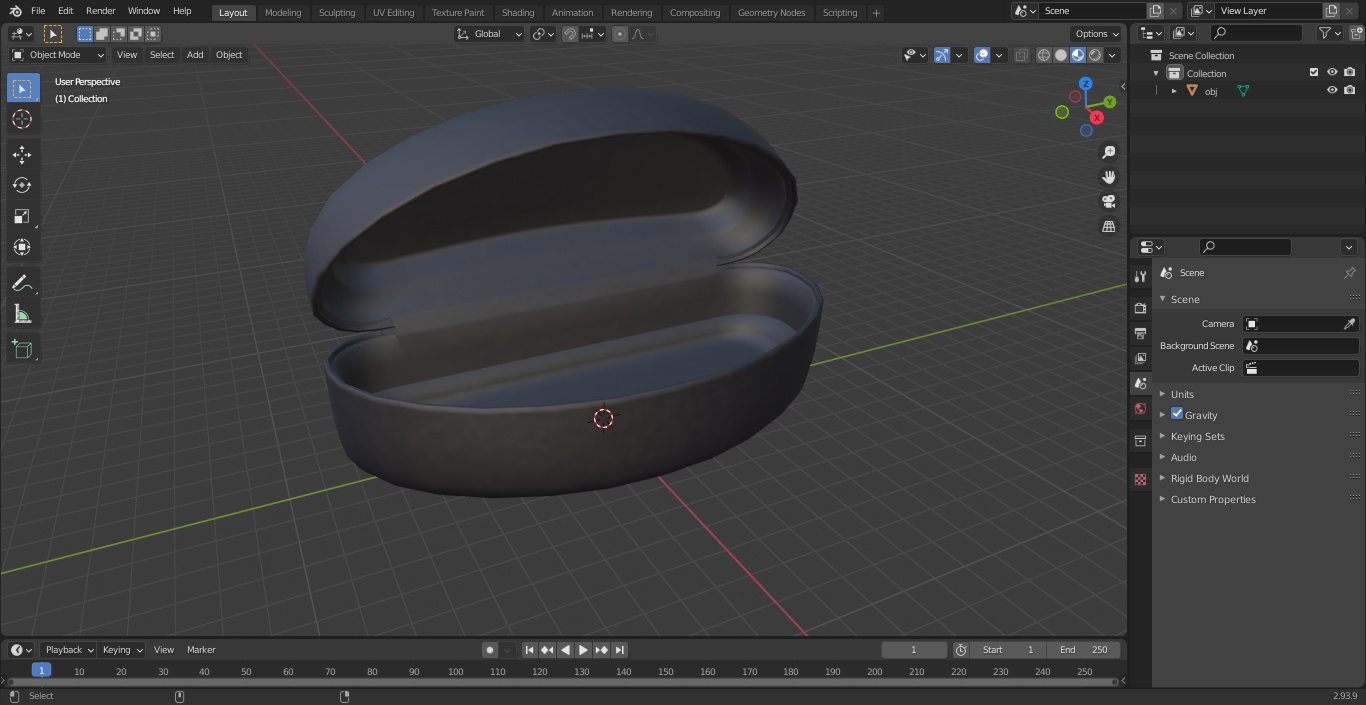Viewport: 1366px width, 705px height.
Task: Select the Add Cube tool
Action: click(22, 350)
